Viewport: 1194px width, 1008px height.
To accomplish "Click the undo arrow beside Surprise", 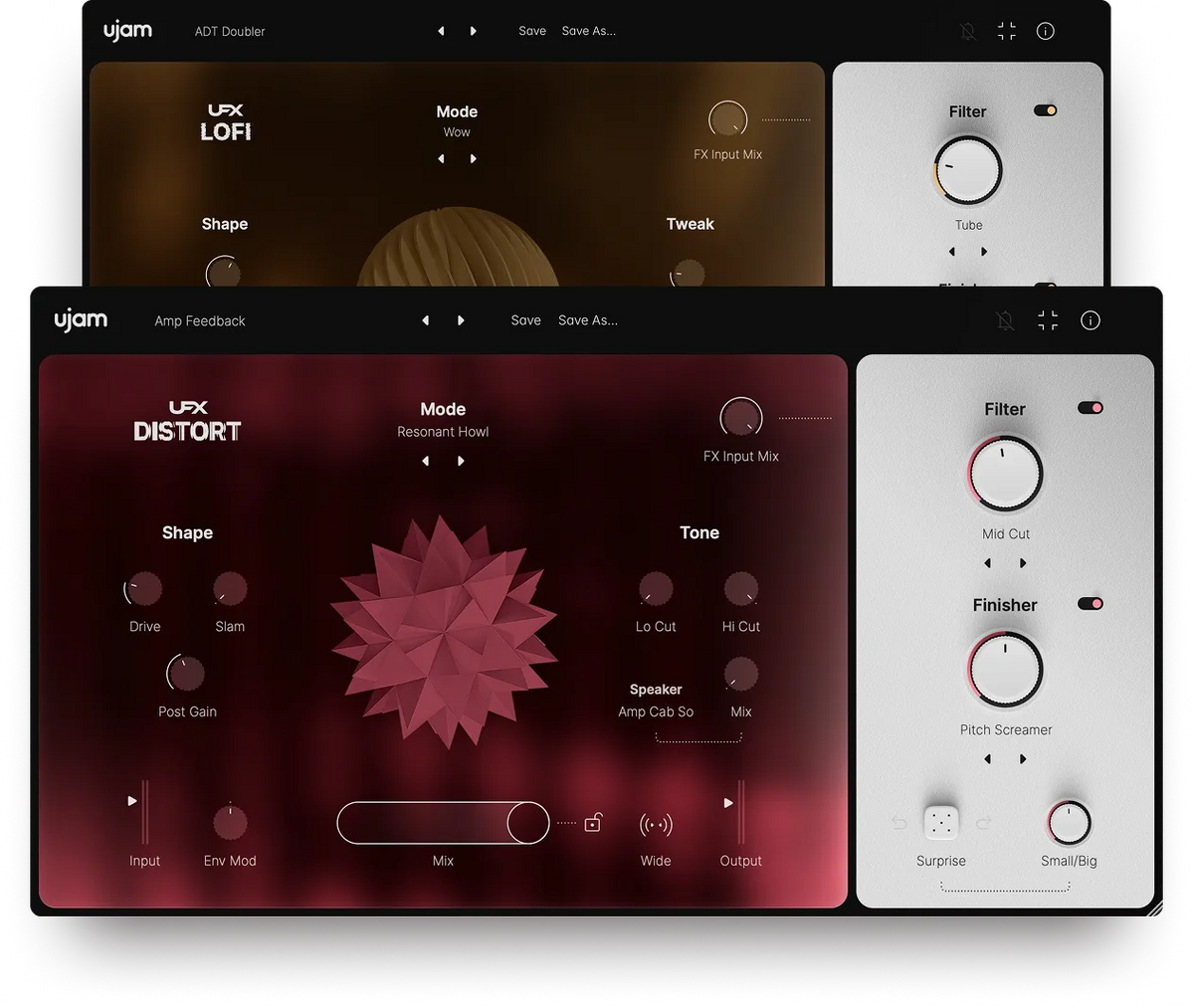I will click(x=898, y=822).
